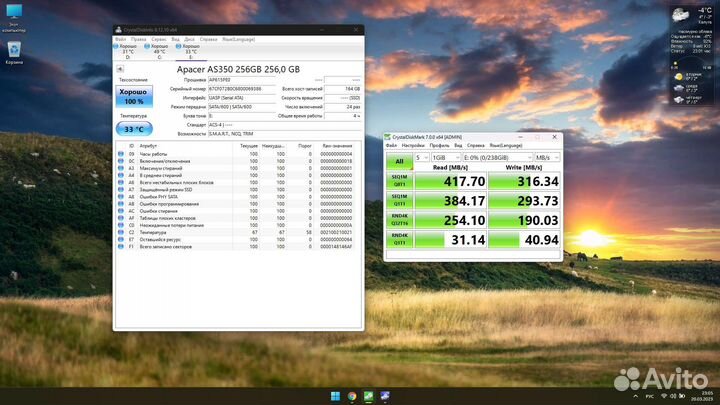Select the Всего записано секторов attribute row
This screenshot has height=405, width=720.
(x=236, y=247)
